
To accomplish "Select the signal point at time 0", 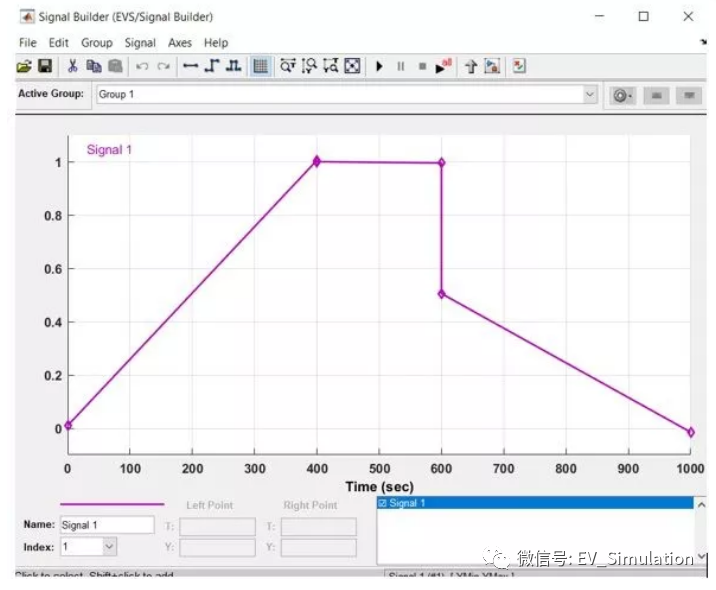I will click(x=68, y=425).
